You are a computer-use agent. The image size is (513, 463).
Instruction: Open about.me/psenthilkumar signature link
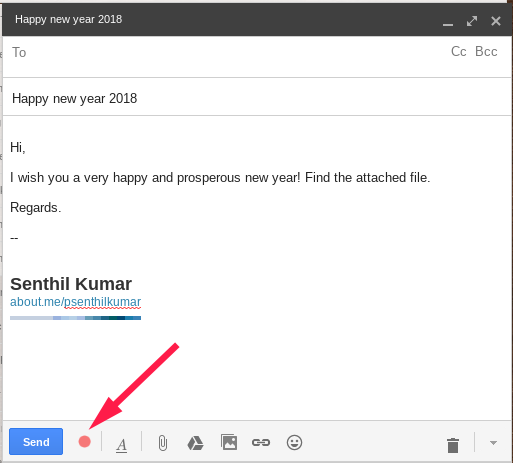[76, 302]
